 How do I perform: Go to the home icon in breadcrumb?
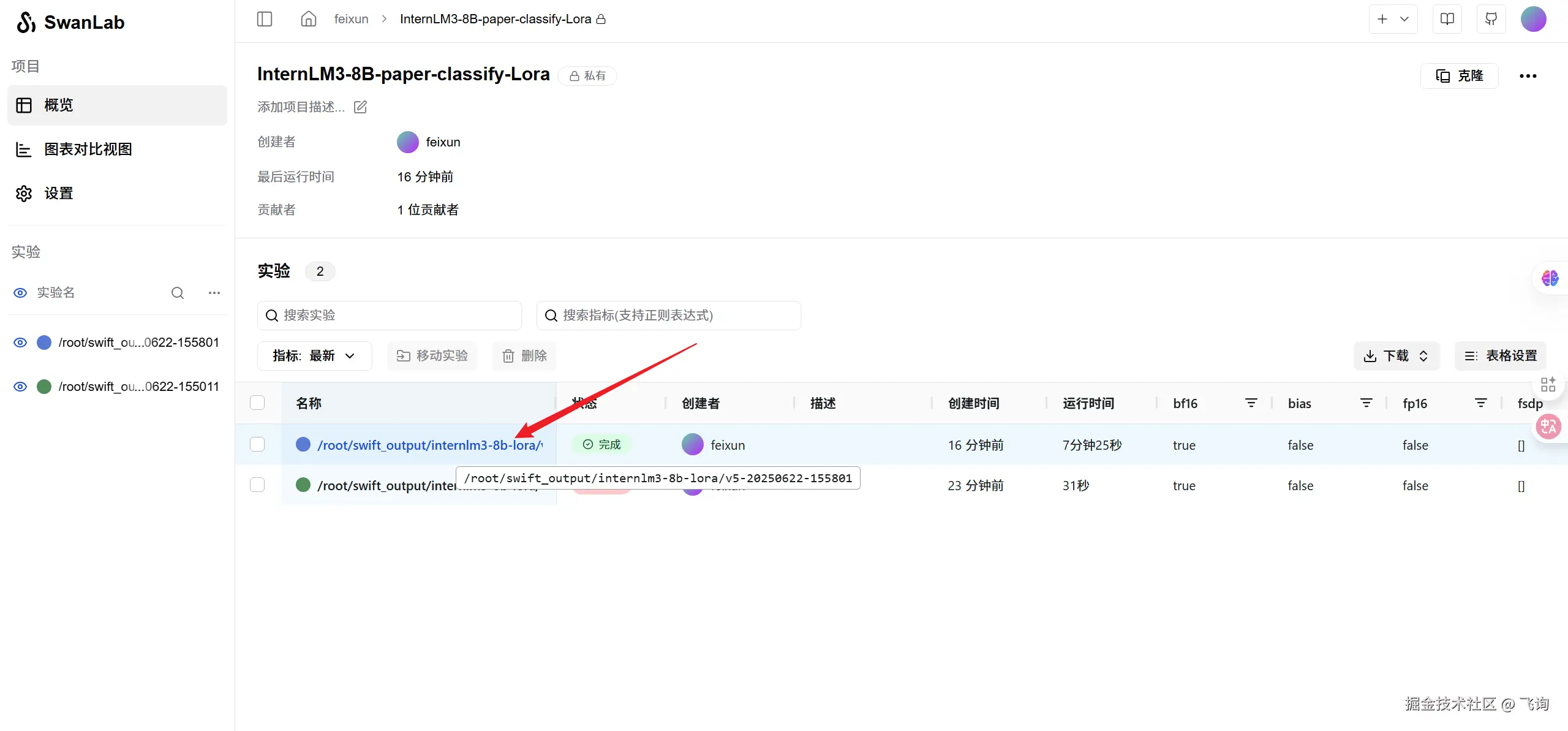[309, 19]
